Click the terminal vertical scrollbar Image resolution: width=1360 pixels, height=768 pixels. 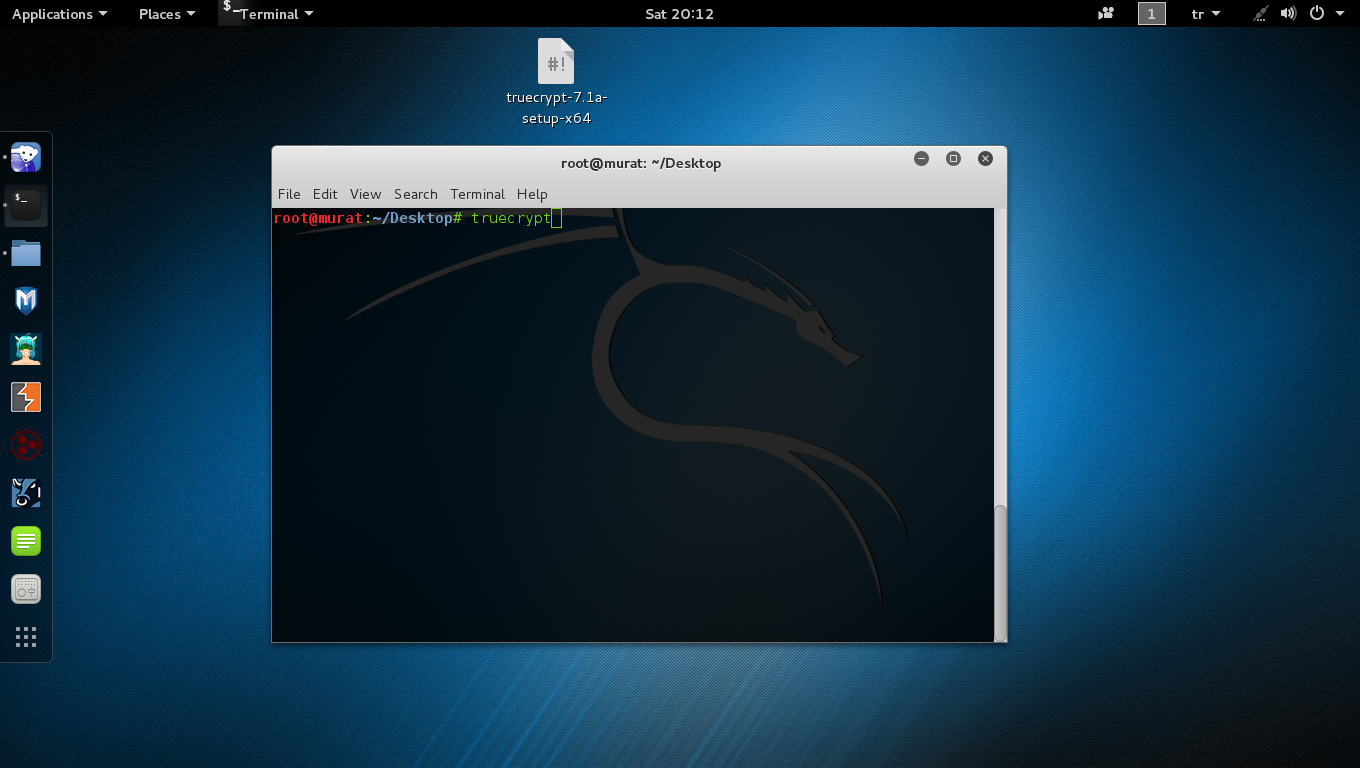(1000, 570)
